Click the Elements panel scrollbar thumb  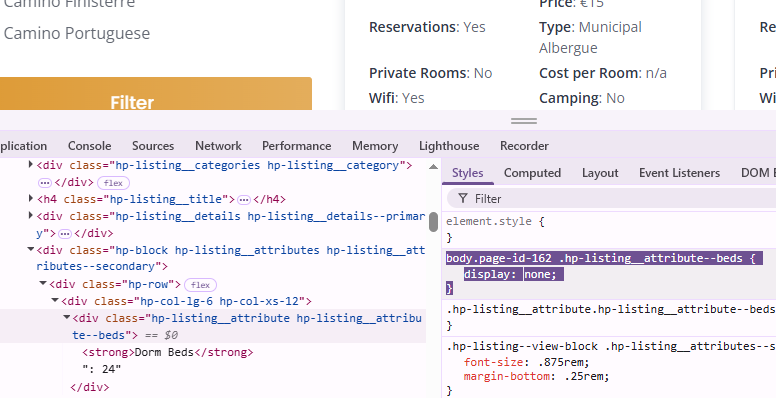pos(433,222)
